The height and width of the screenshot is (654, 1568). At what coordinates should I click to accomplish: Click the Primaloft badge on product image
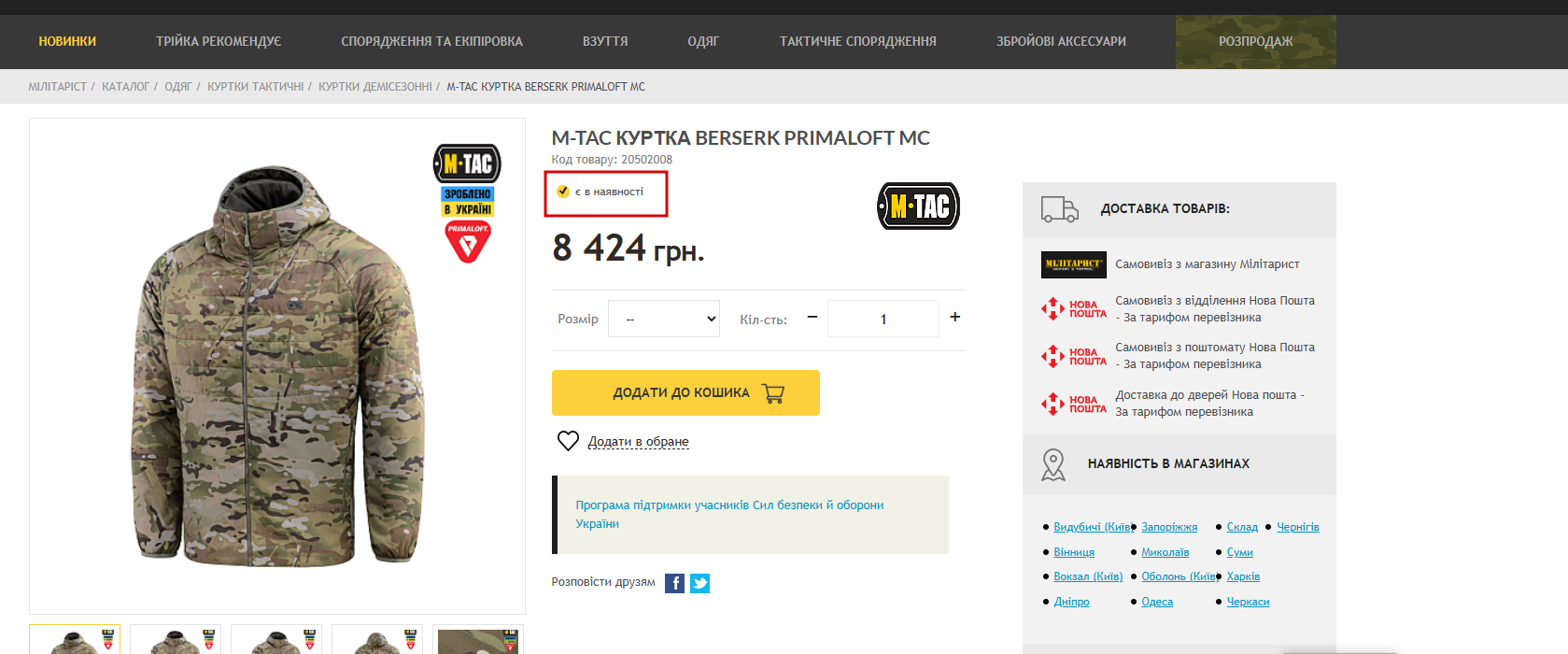click(468, 242)
